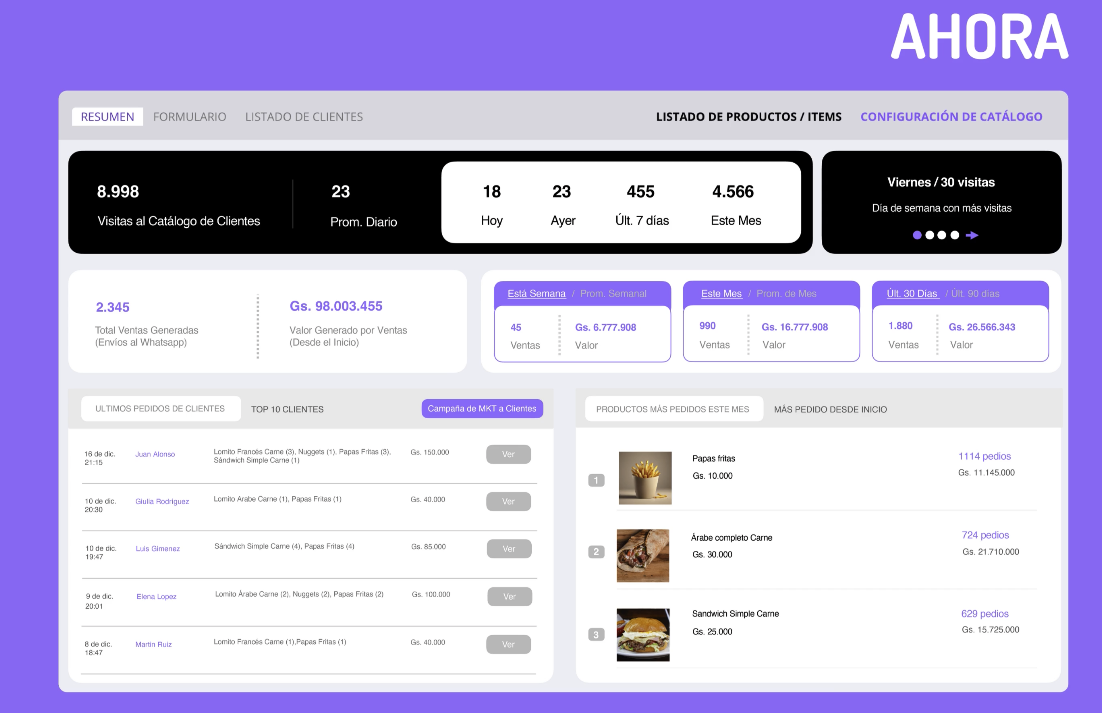Screen dimensions: 1102x713
Task: Toggle to Prom. Semanal view
Action: tap(613, 294)
